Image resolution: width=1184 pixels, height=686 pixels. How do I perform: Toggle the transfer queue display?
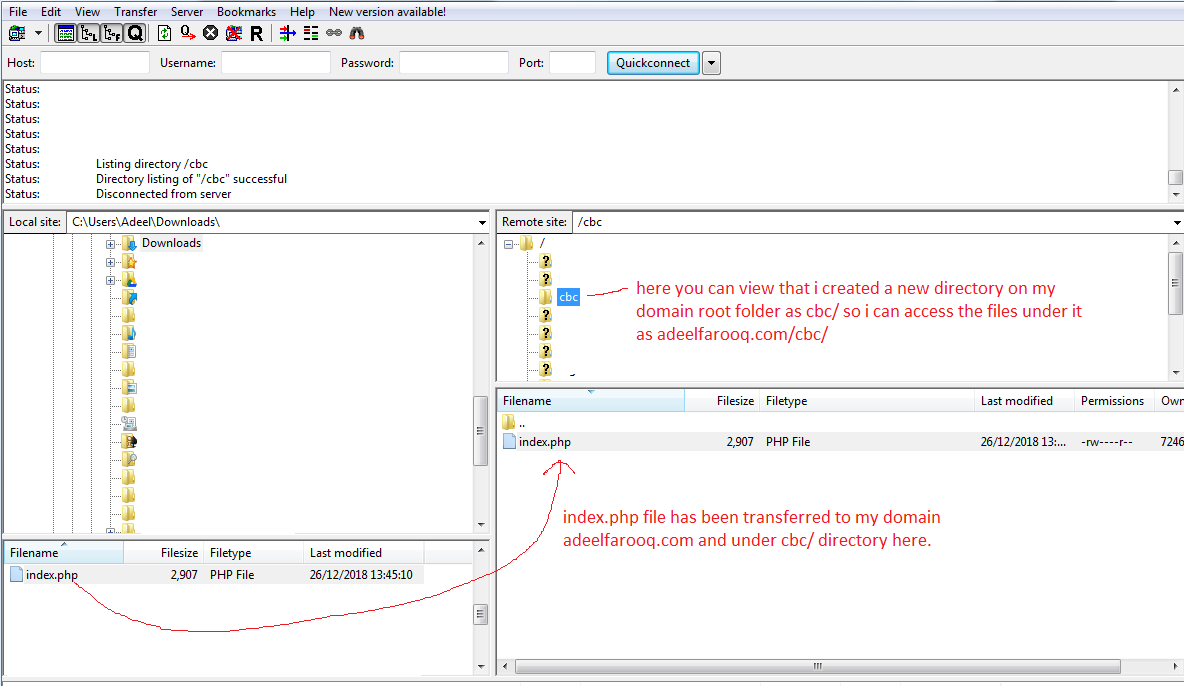point(135,33)
